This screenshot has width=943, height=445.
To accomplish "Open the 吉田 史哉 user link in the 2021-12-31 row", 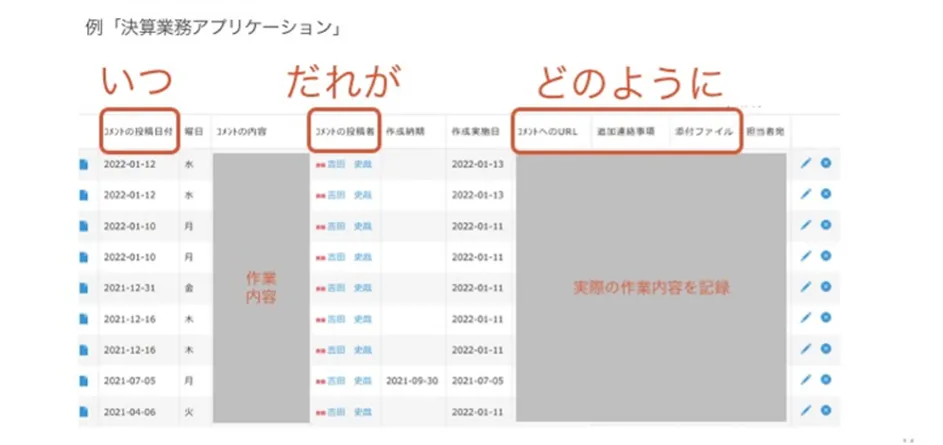I will click(349, 288).
